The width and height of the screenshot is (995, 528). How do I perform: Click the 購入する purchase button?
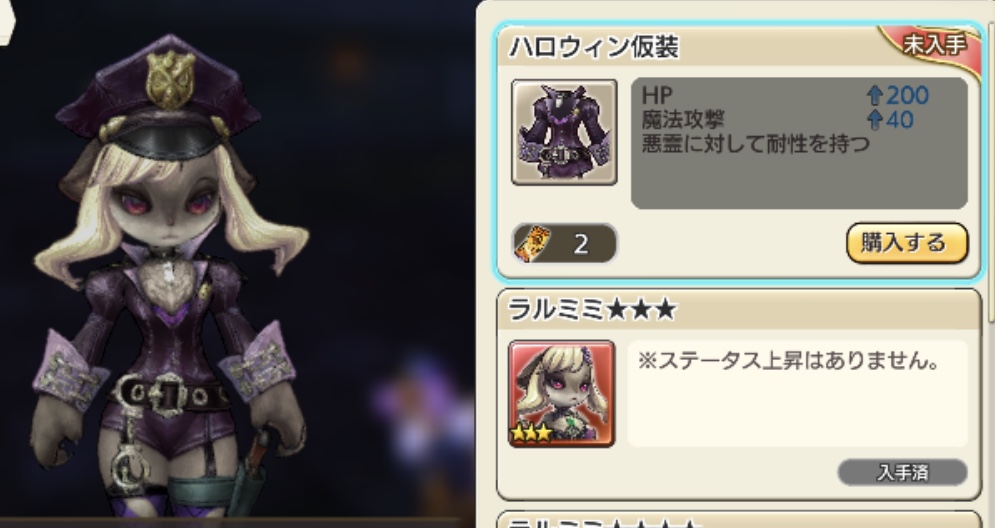(x=907, y=242)
